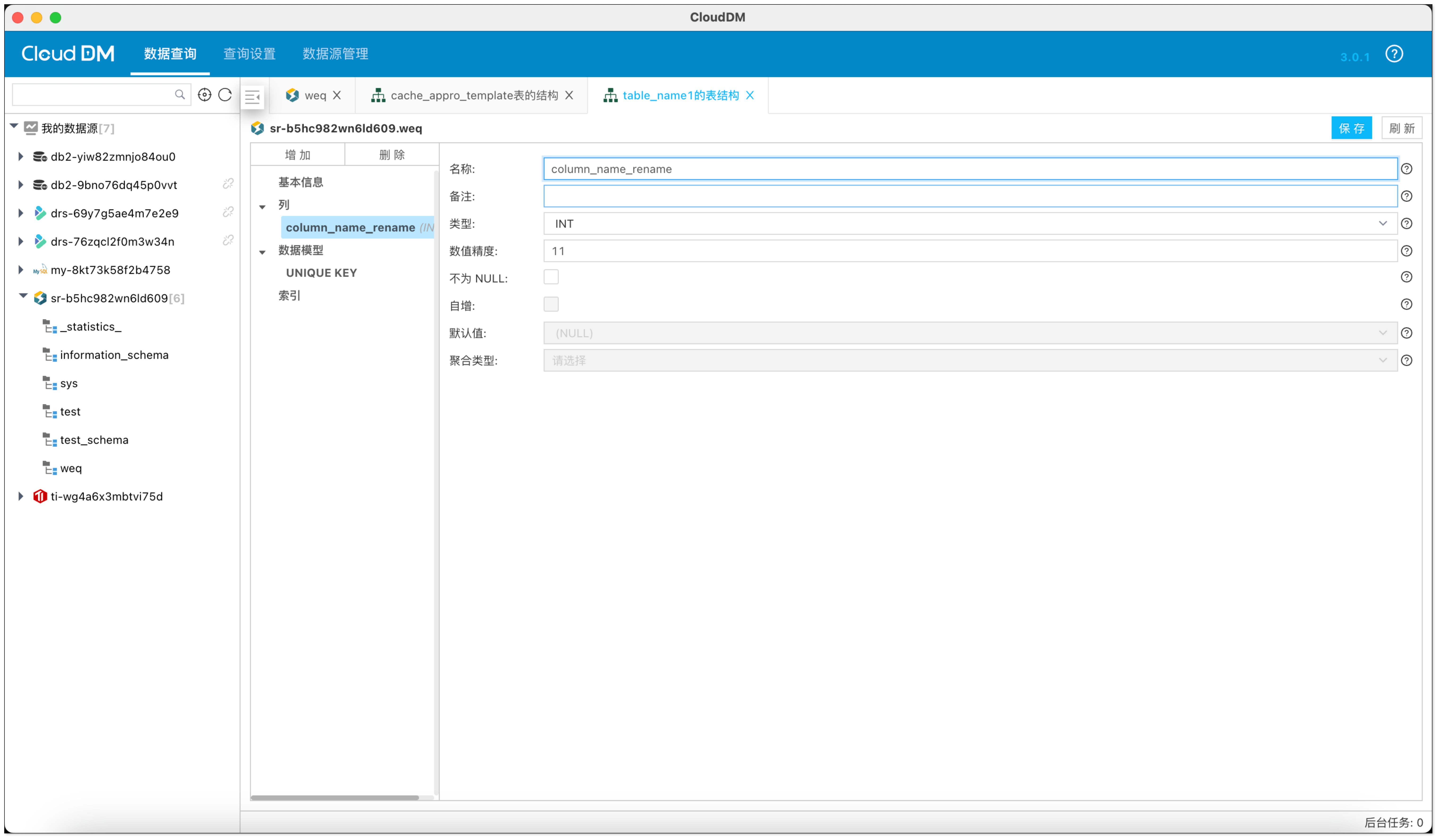Switch to the 查询设置 menu

[249, 54]
